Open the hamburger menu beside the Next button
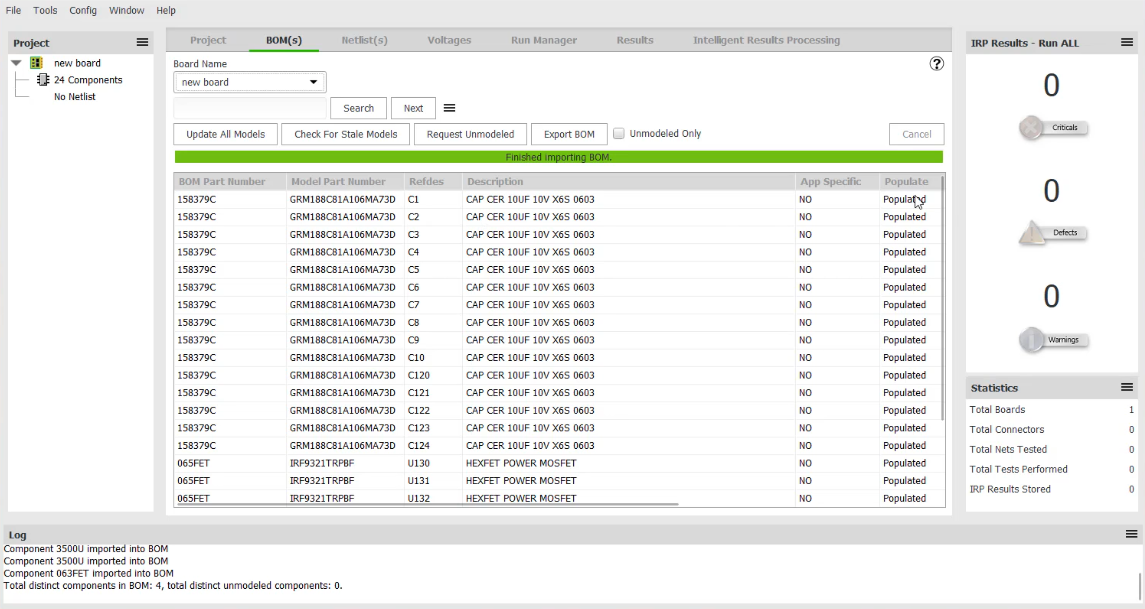 [x=450, y=108]
